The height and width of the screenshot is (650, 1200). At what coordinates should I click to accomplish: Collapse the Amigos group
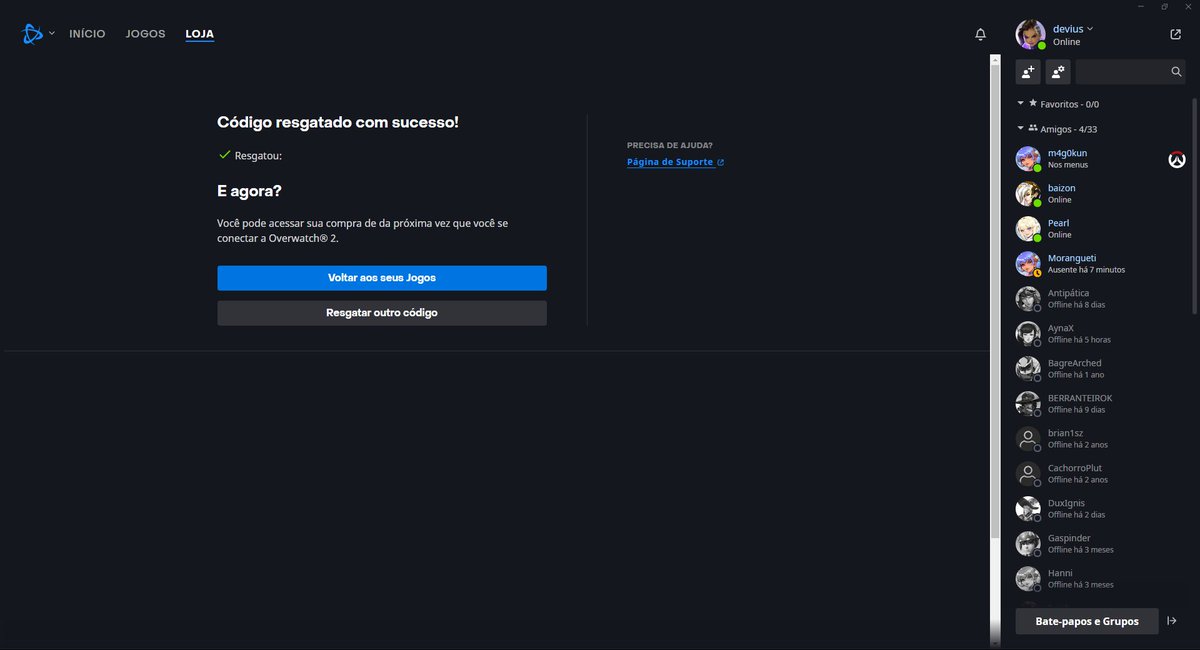[1021, 128]
